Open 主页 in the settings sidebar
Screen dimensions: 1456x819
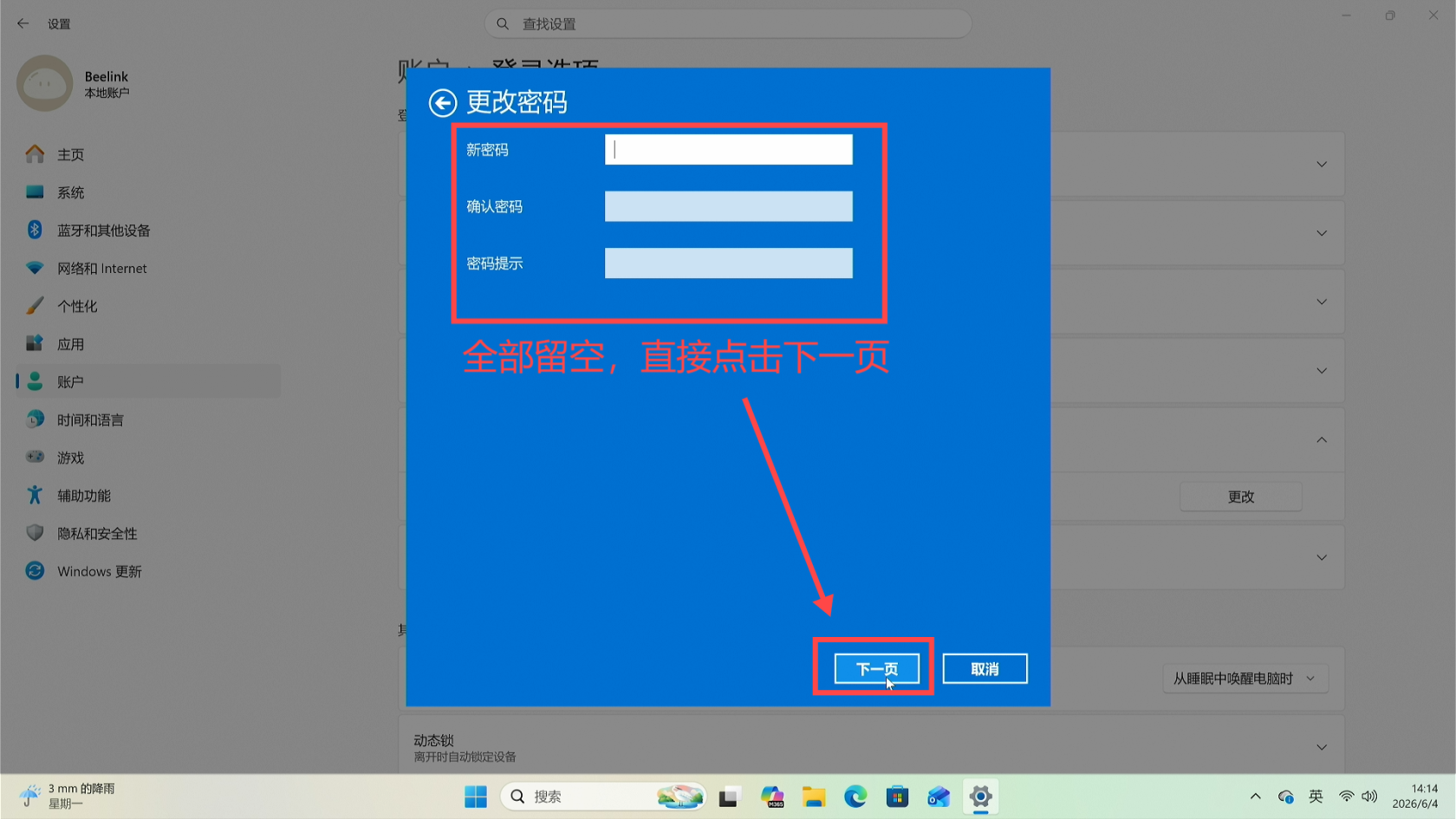pos(147,154)
